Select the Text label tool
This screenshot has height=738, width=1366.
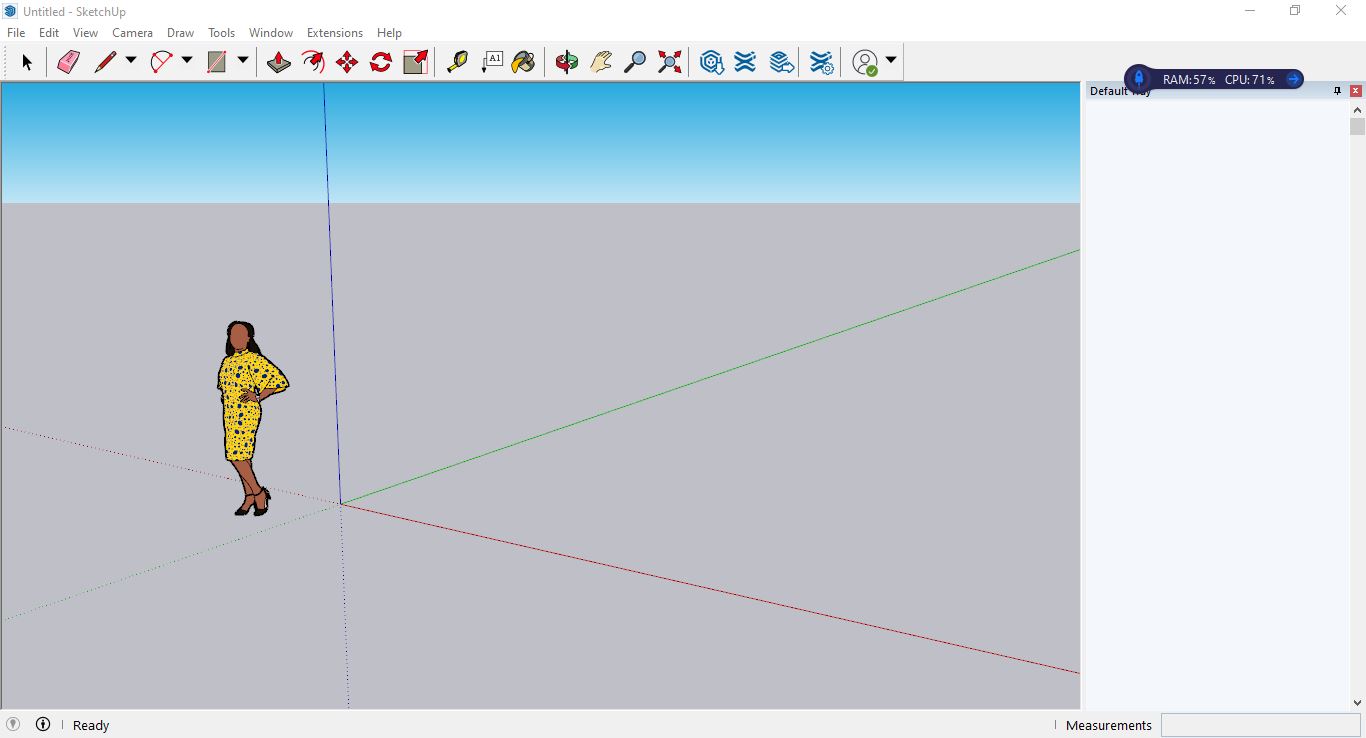[x=491, y=62]
